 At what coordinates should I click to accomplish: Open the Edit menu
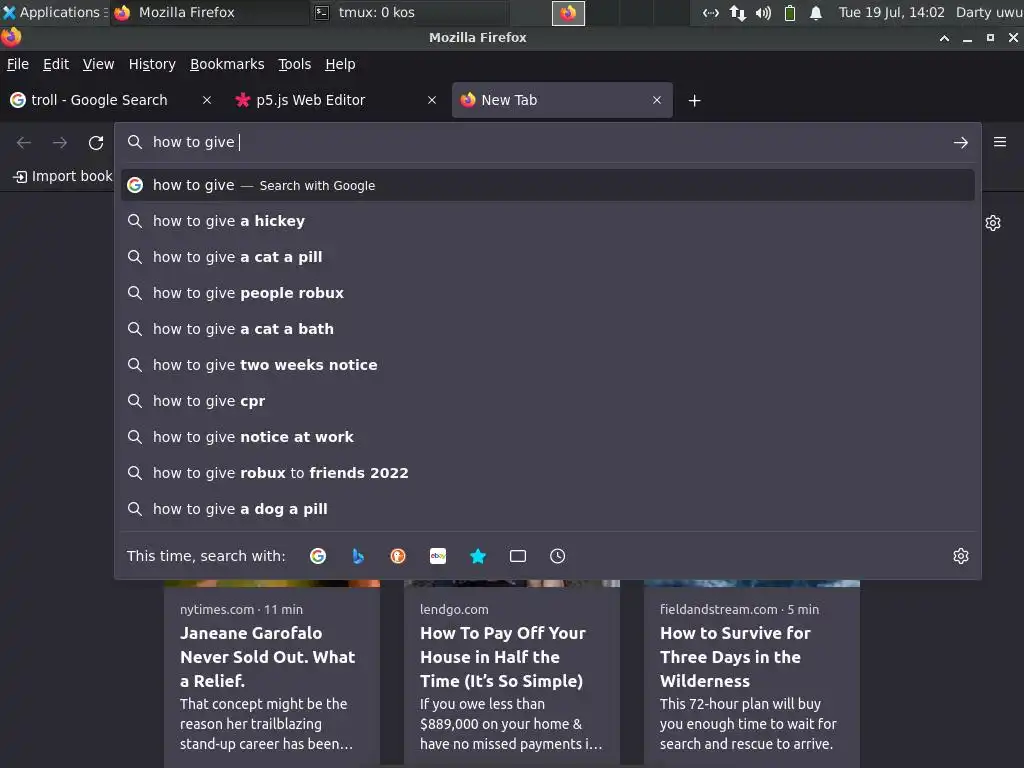(x=56, y=64)
